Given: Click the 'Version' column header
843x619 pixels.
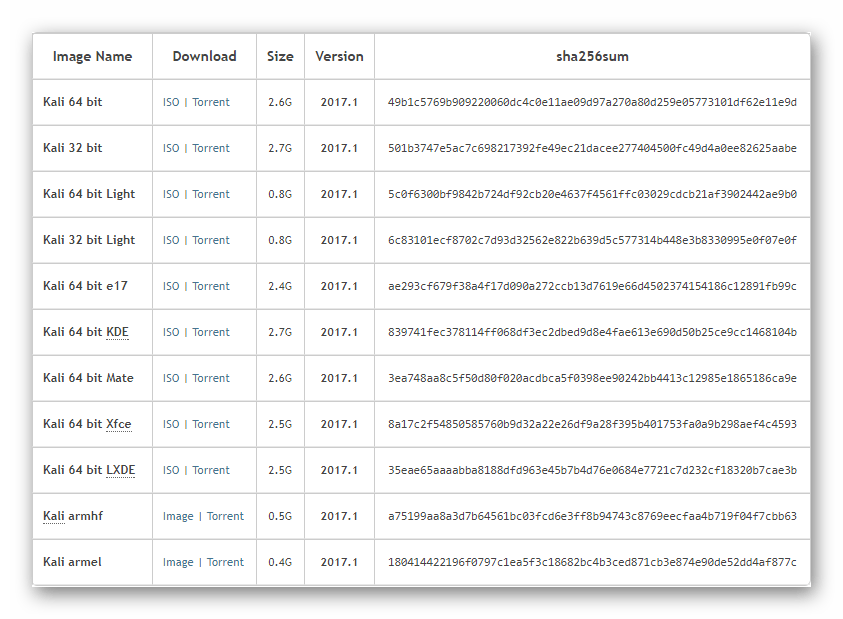Looking at the screenshot, I should 339,56.
